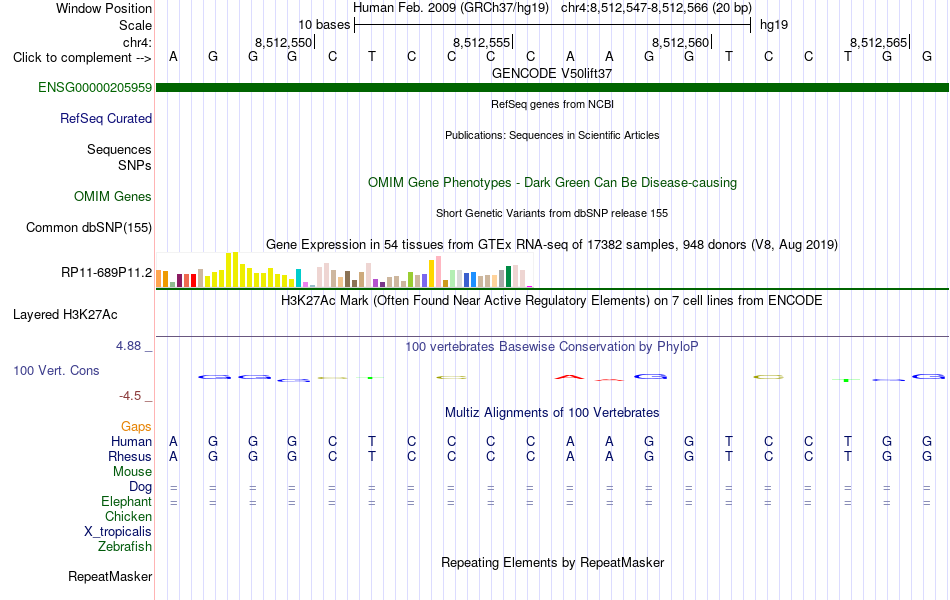This screenshot has width=950, height=600.
Task: Click the pink GTEx expression bar
Action: (x=438, y=272)
